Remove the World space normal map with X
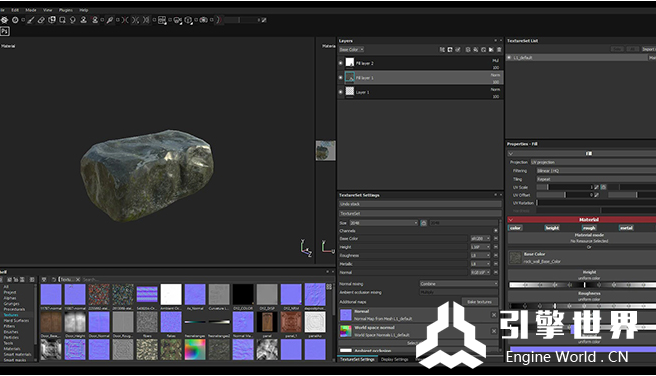 click(x=494, y=331)
